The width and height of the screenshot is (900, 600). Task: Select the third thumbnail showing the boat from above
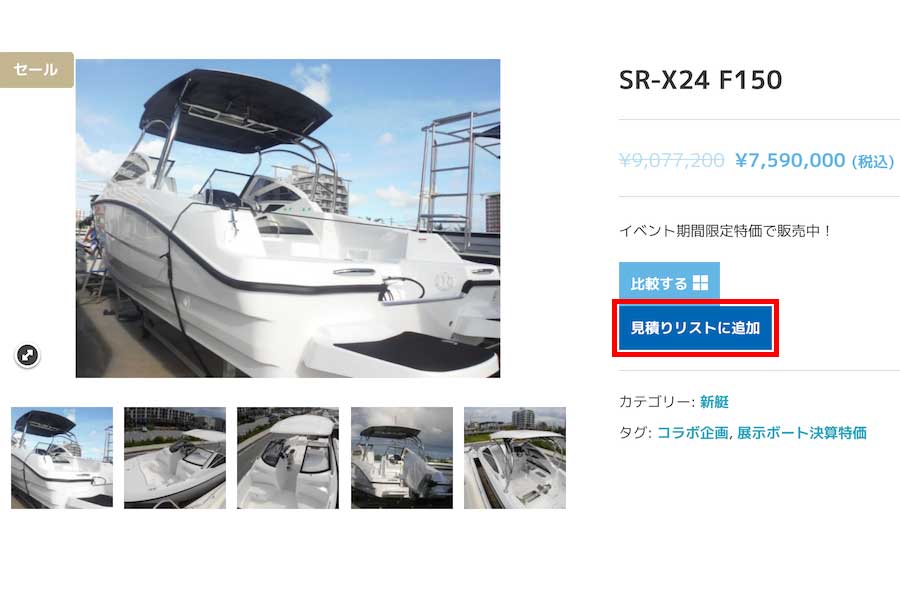288,458
